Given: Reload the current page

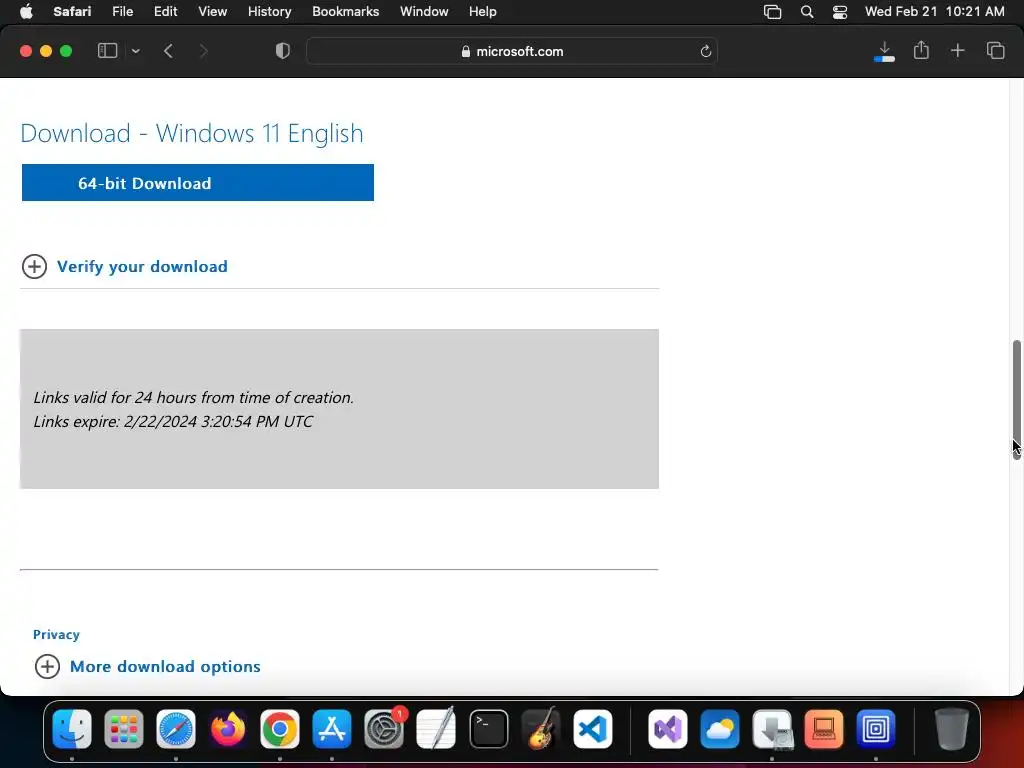Looking at the screenshot, I should pyautogui.click(x=705, y=51).
